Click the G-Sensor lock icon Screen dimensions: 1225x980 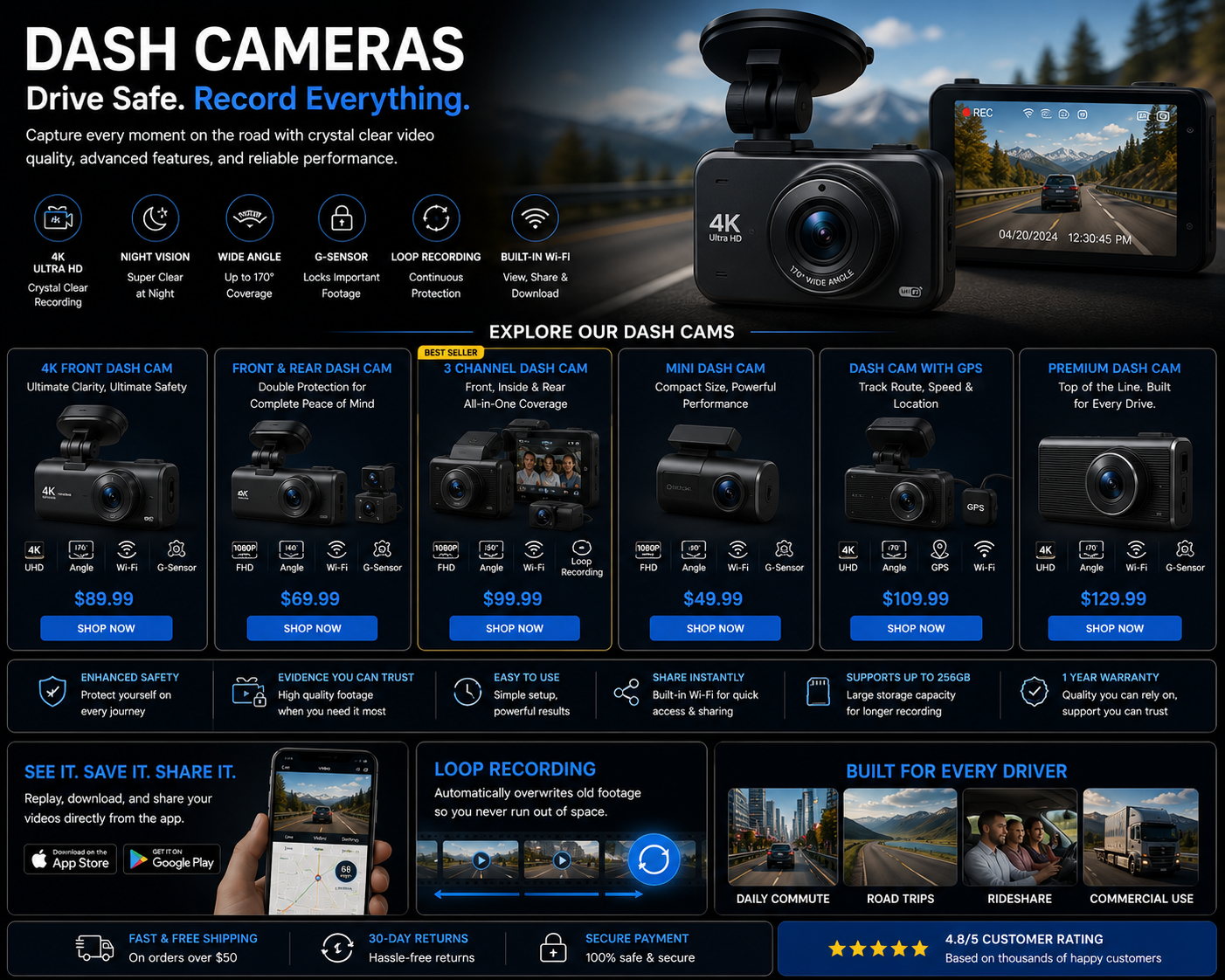tap(342, 218)
